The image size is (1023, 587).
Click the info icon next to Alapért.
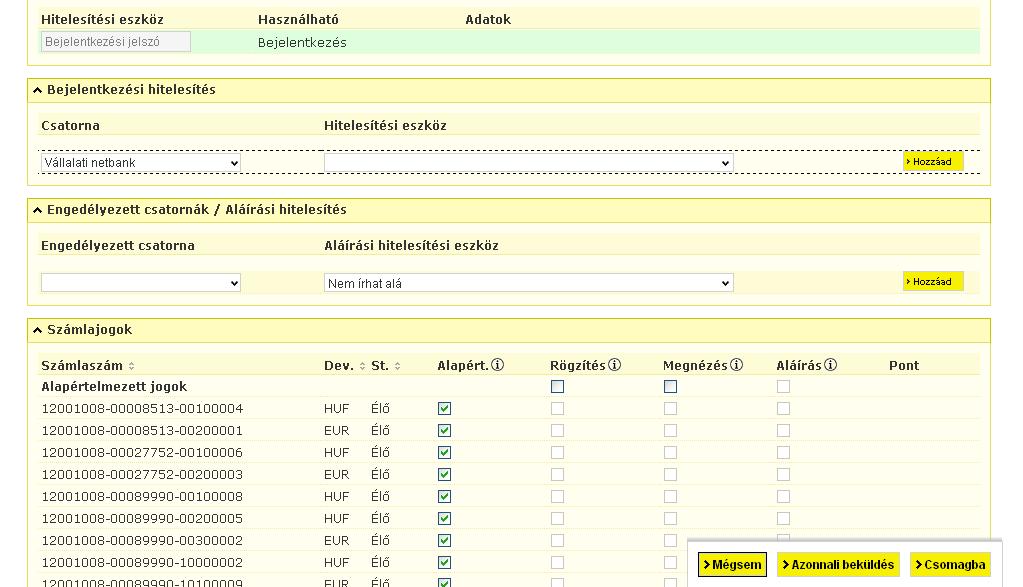tap(497, 365)
